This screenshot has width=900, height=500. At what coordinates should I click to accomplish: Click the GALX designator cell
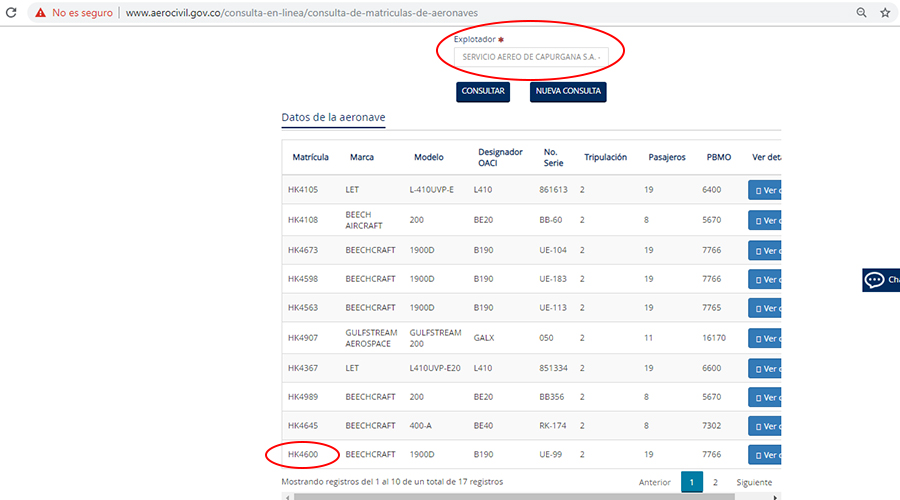[484, 338]
